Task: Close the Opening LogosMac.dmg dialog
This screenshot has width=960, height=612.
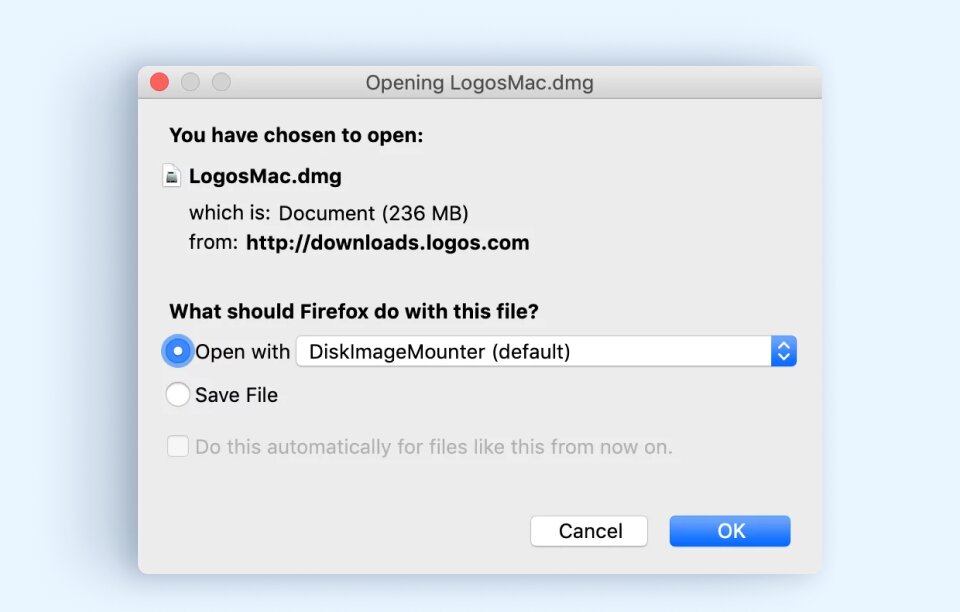Action: tap(160, 82)
